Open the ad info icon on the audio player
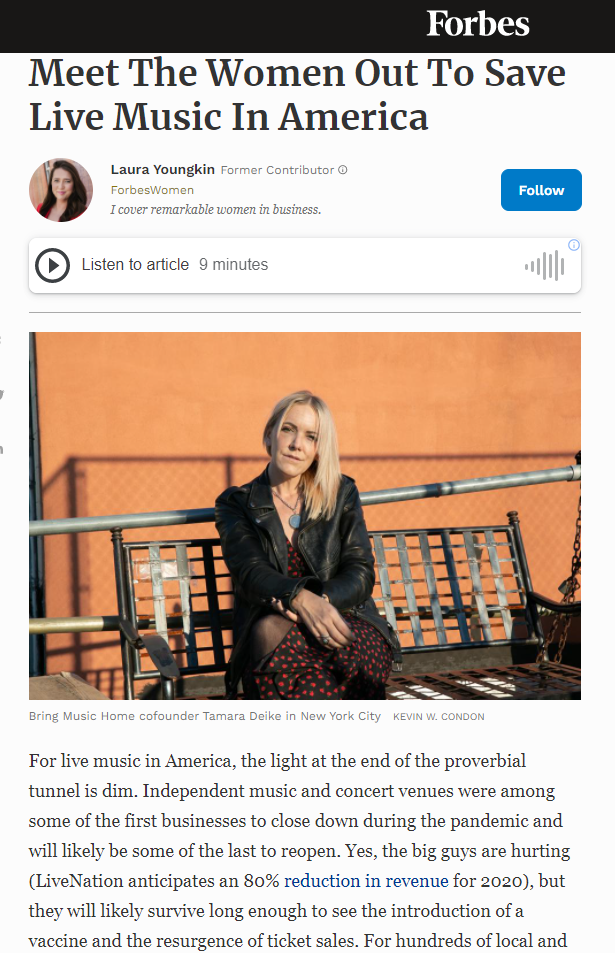 coord(574,245)
